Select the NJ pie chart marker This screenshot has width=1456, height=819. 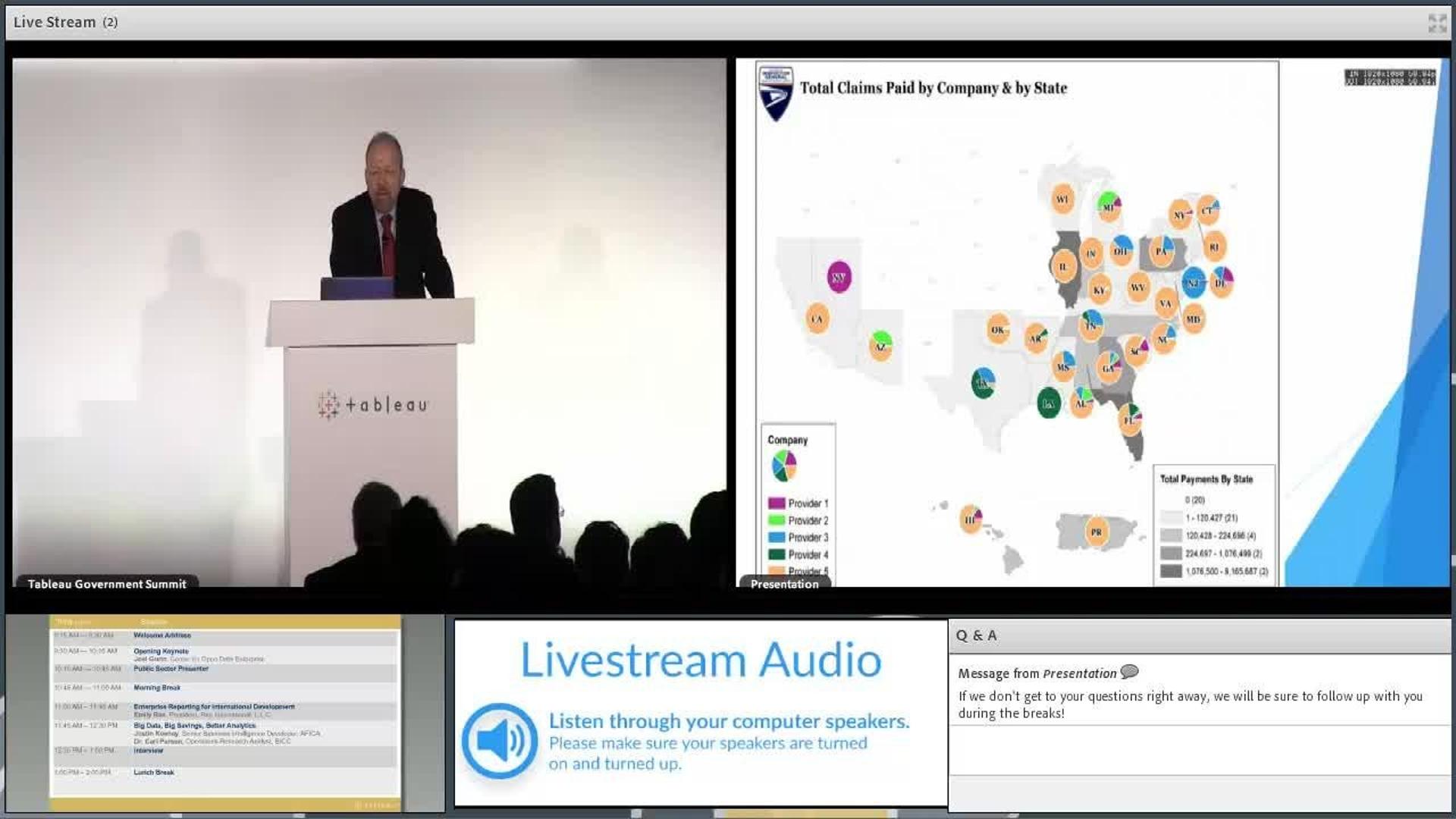point(1193,282)
